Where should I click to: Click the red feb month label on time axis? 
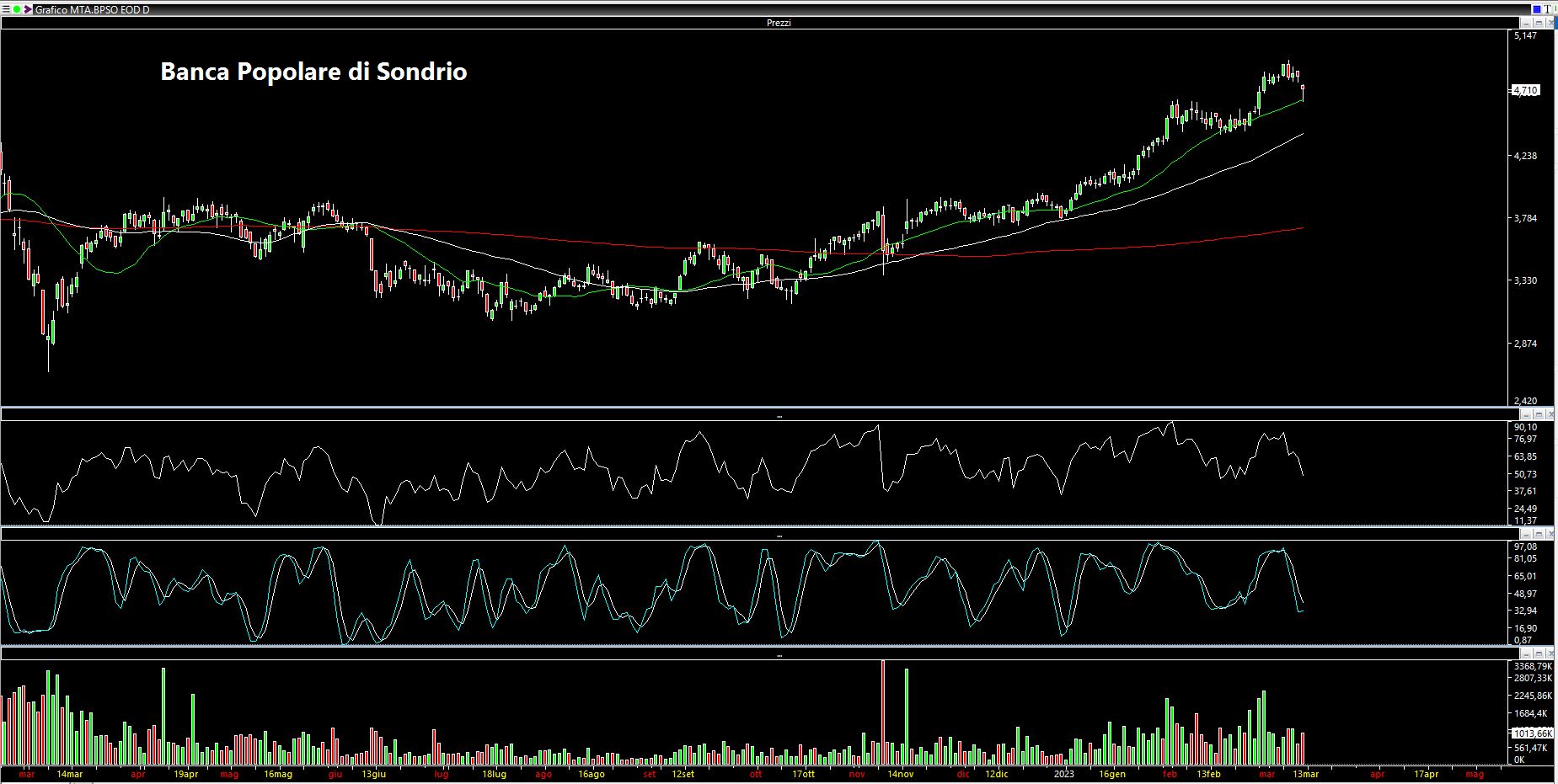pos(1170,774)
